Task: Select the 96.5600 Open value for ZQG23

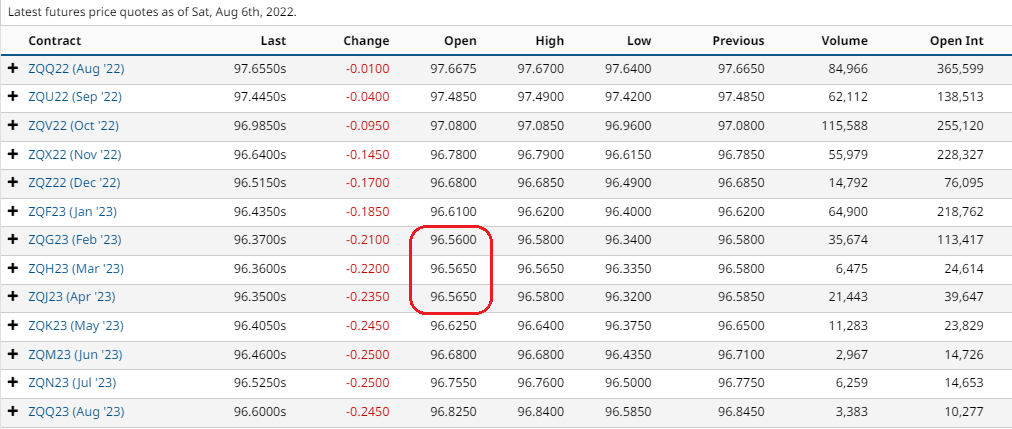Action: tap(453, 240)
